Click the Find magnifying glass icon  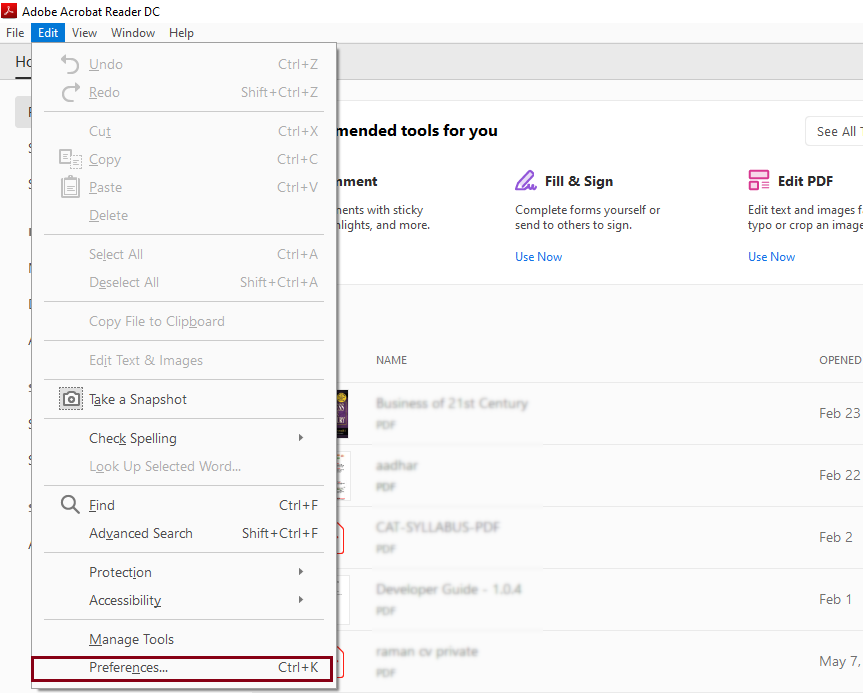tap(70, 504)
